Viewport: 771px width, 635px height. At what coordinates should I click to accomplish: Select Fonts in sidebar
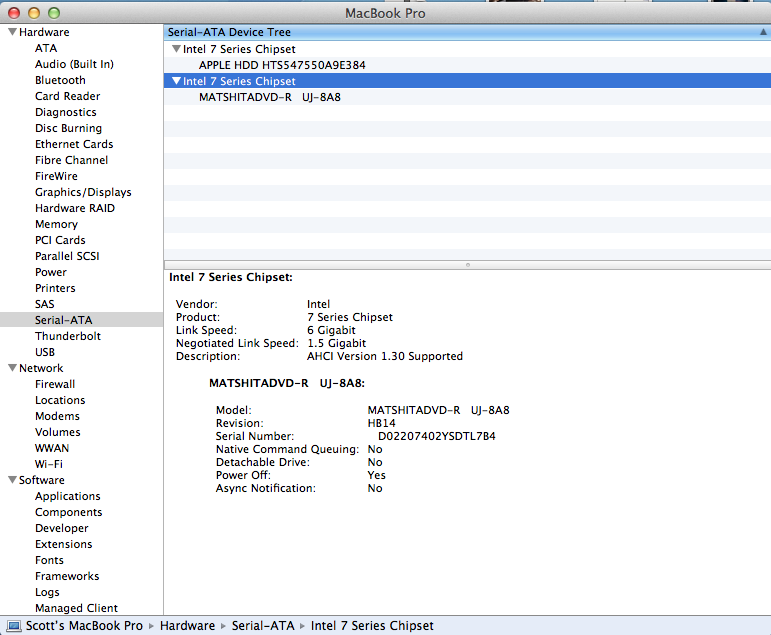[49, 560]
